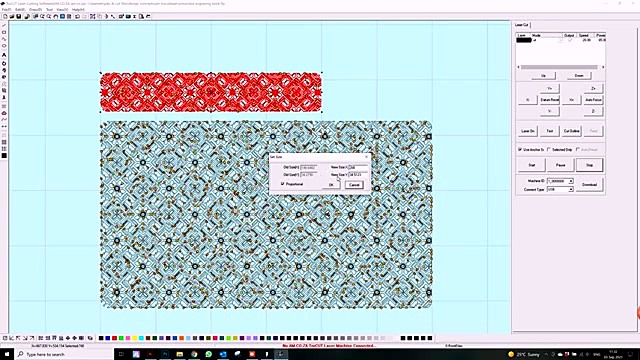The image size is (640, 360).
Task: Toggle the Use Anchor checkbox
Action: pyautogui.click(x=520, y=149)
